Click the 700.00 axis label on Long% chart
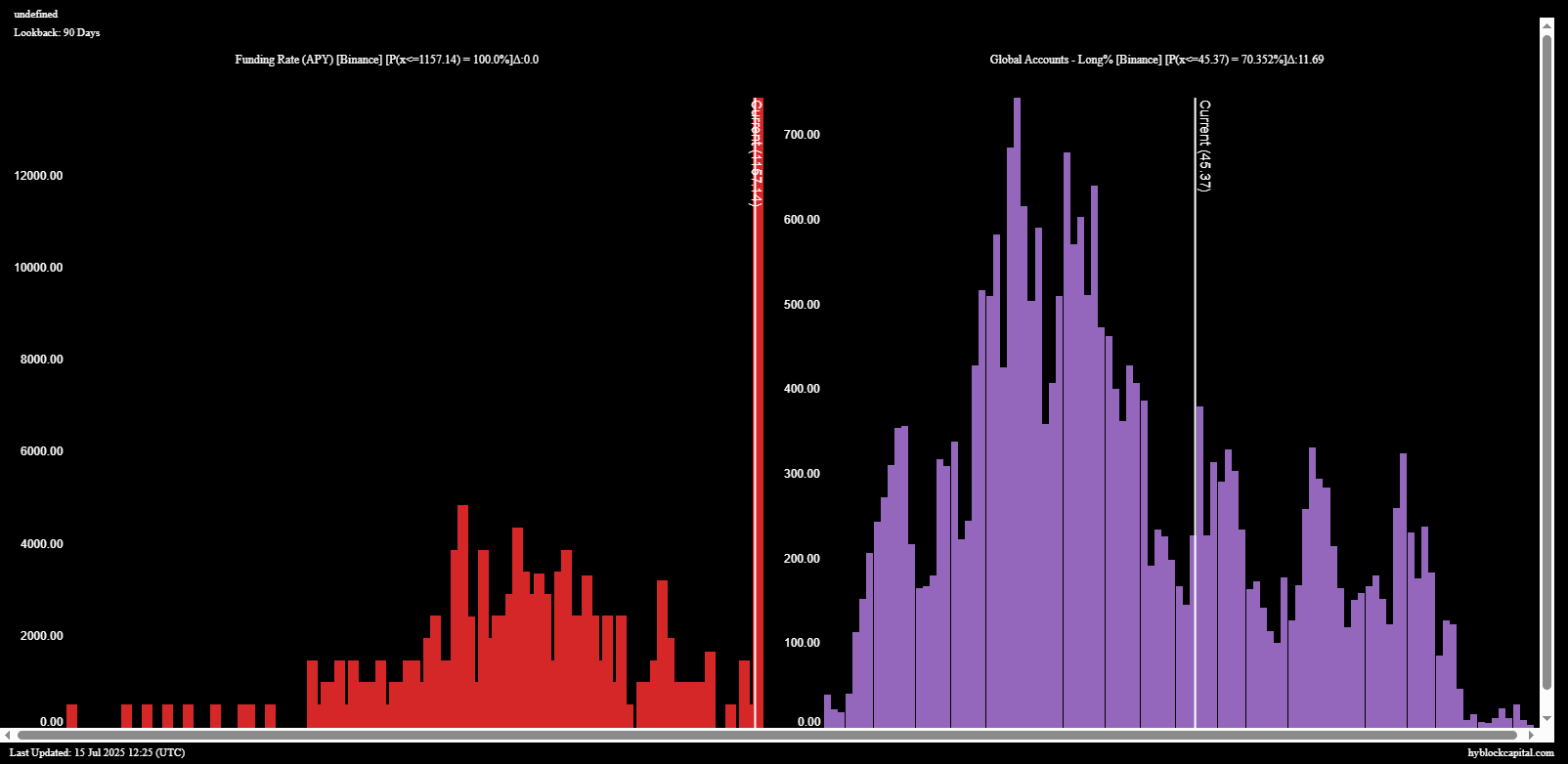The height and width of the screenshot is (764, 1568). coord(802,135)
